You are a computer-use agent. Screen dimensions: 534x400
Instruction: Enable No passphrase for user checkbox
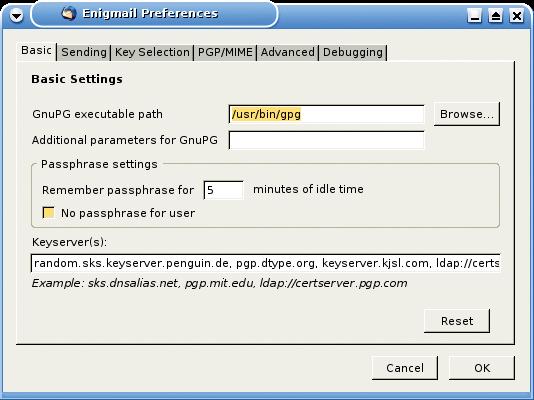pyautogui.click(x=48, y=212)
